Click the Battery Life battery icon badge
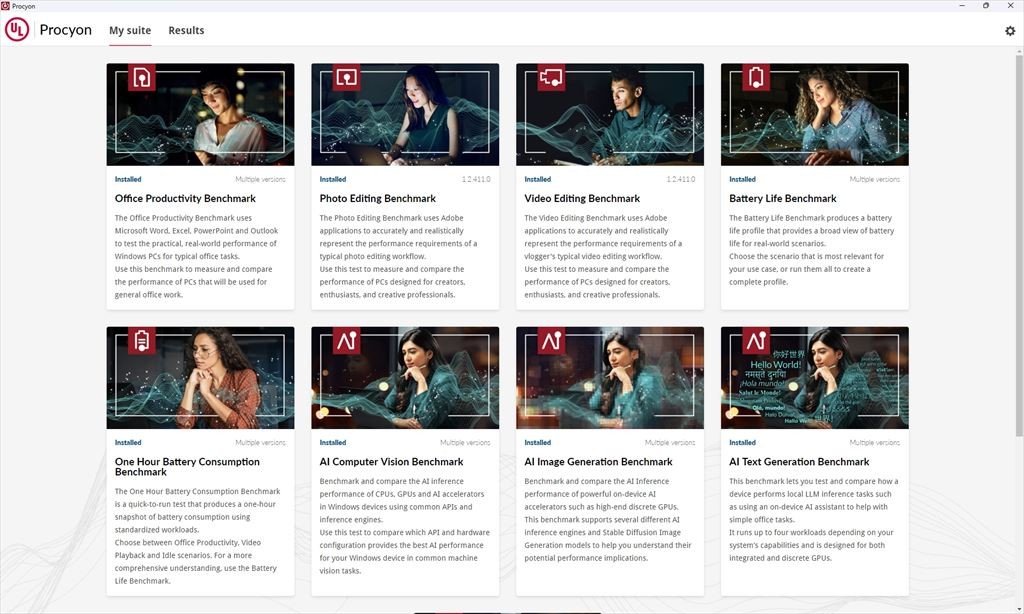Image resolution: width=1024 pixels, height=614 pixels. [x=756, y=77]
